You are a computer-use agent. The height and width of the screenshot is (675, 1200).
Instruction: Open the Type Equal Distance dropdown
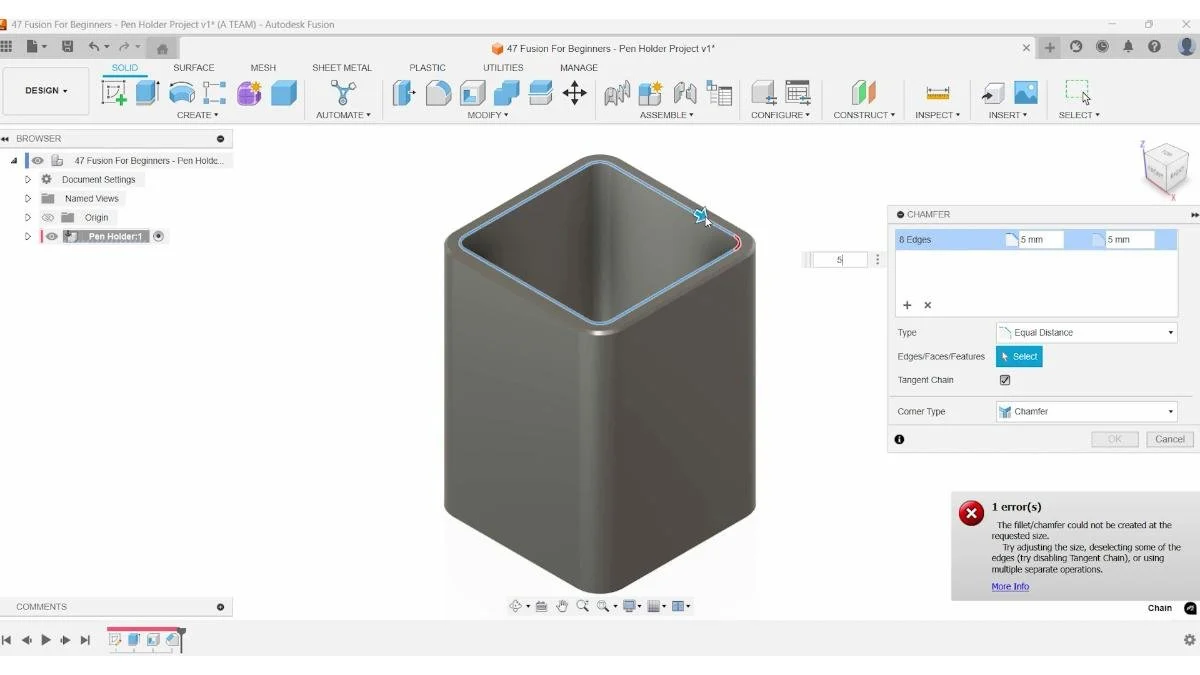click(1087, 333)
